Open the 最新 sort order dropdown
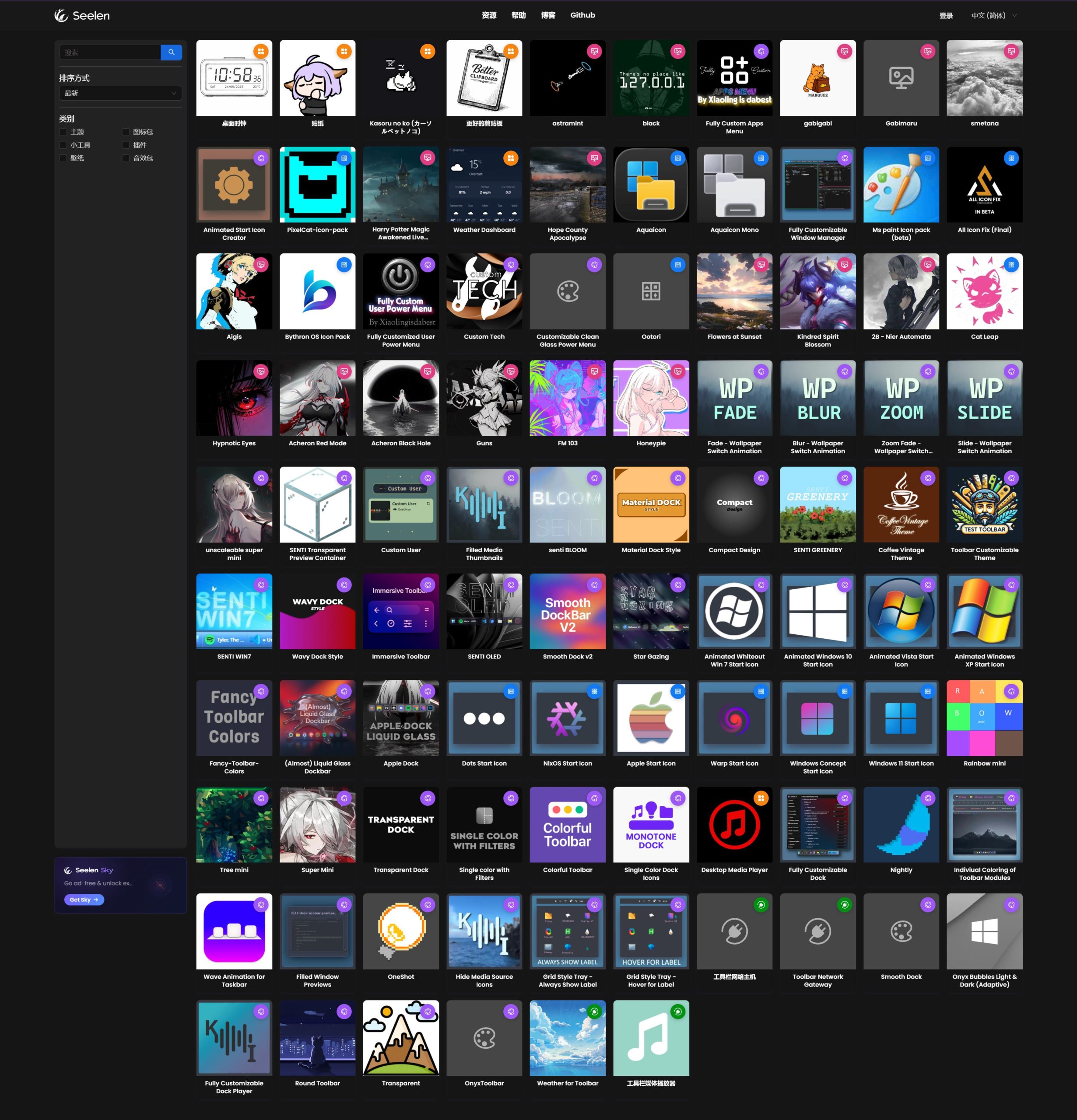The width and height of the screenshot is (1077, 1120). 120,93
